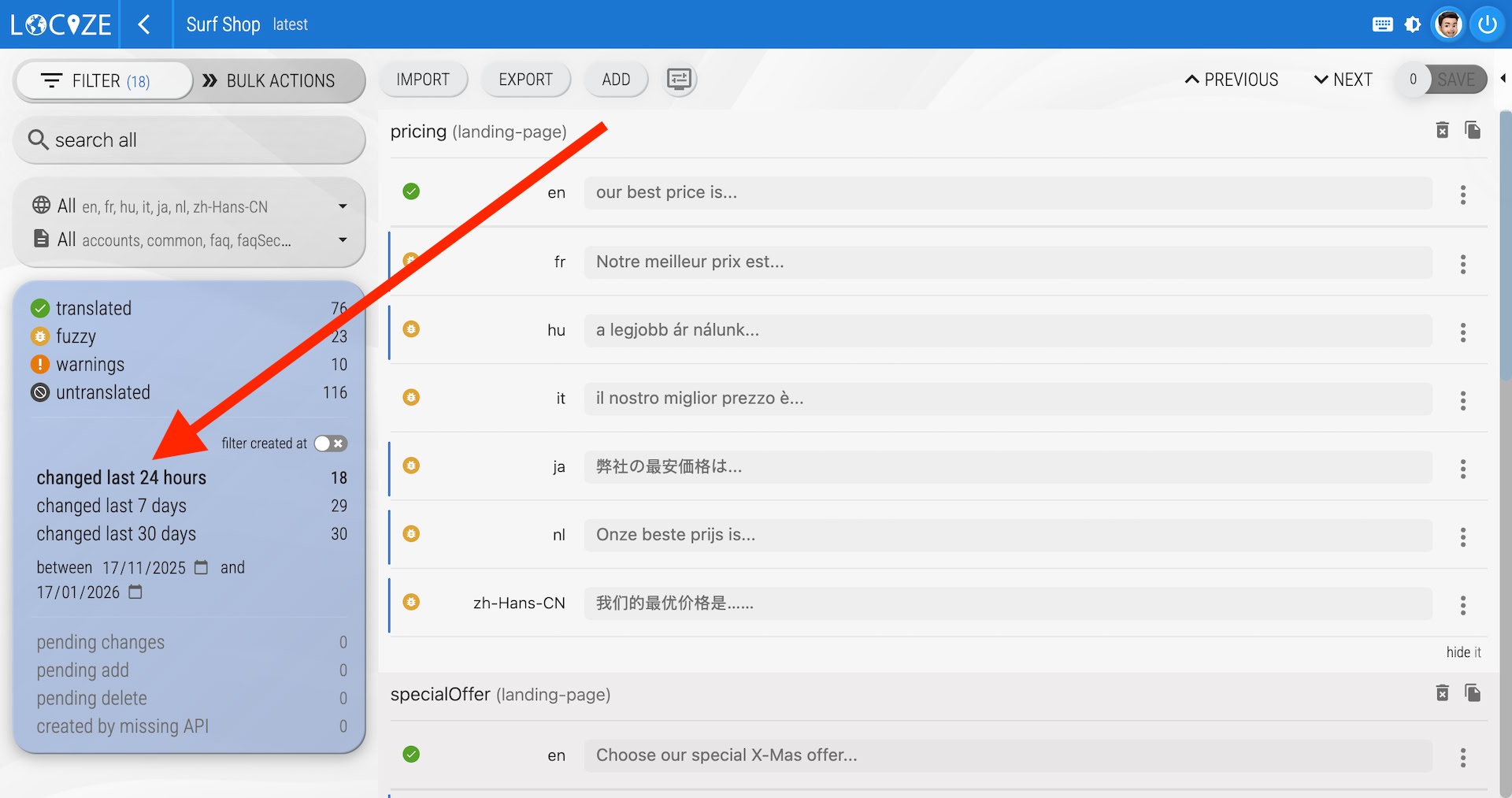Toggle the filter created at switch

tap(330, 444)
